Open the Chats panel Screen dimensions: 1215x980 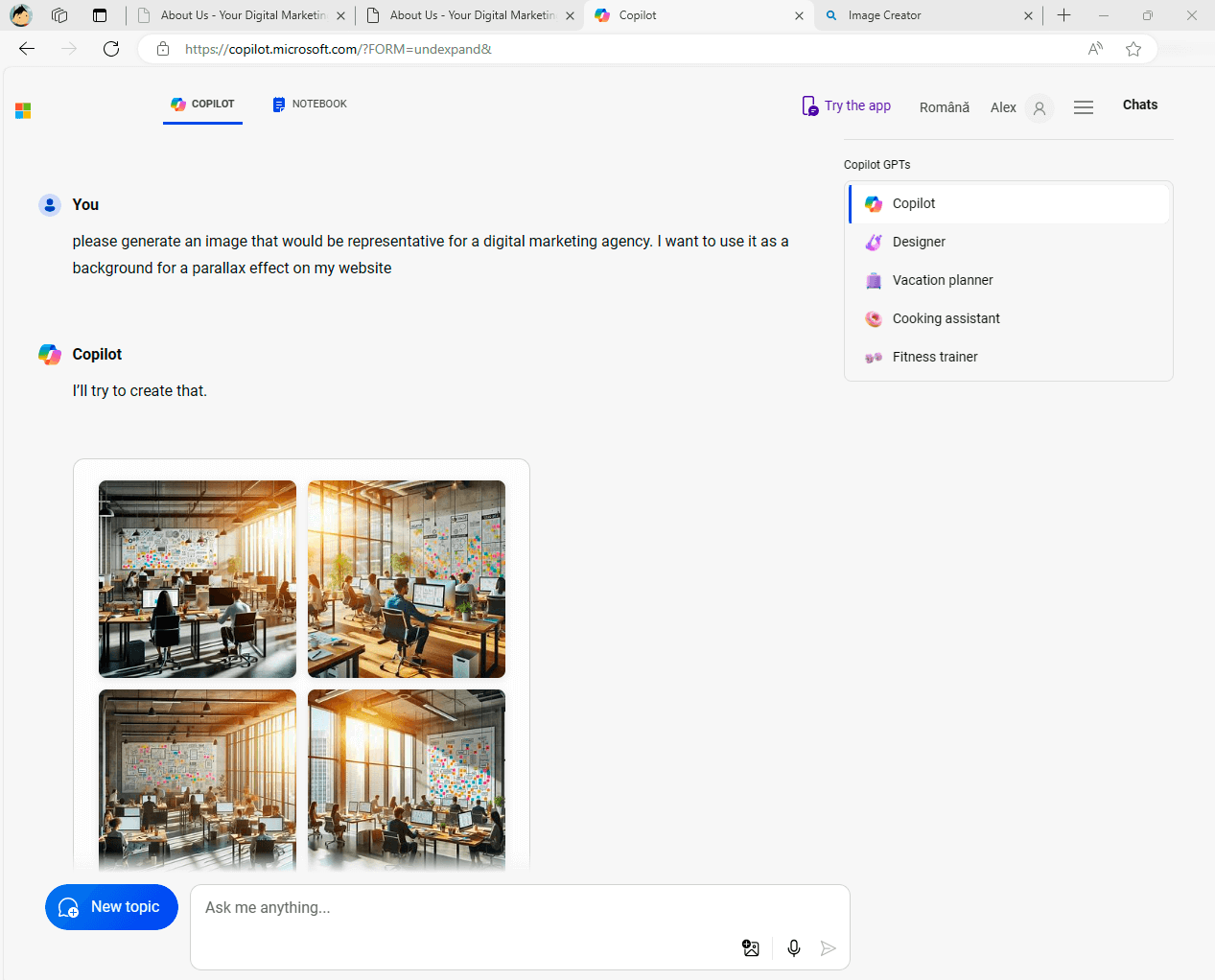[1140, 105]
